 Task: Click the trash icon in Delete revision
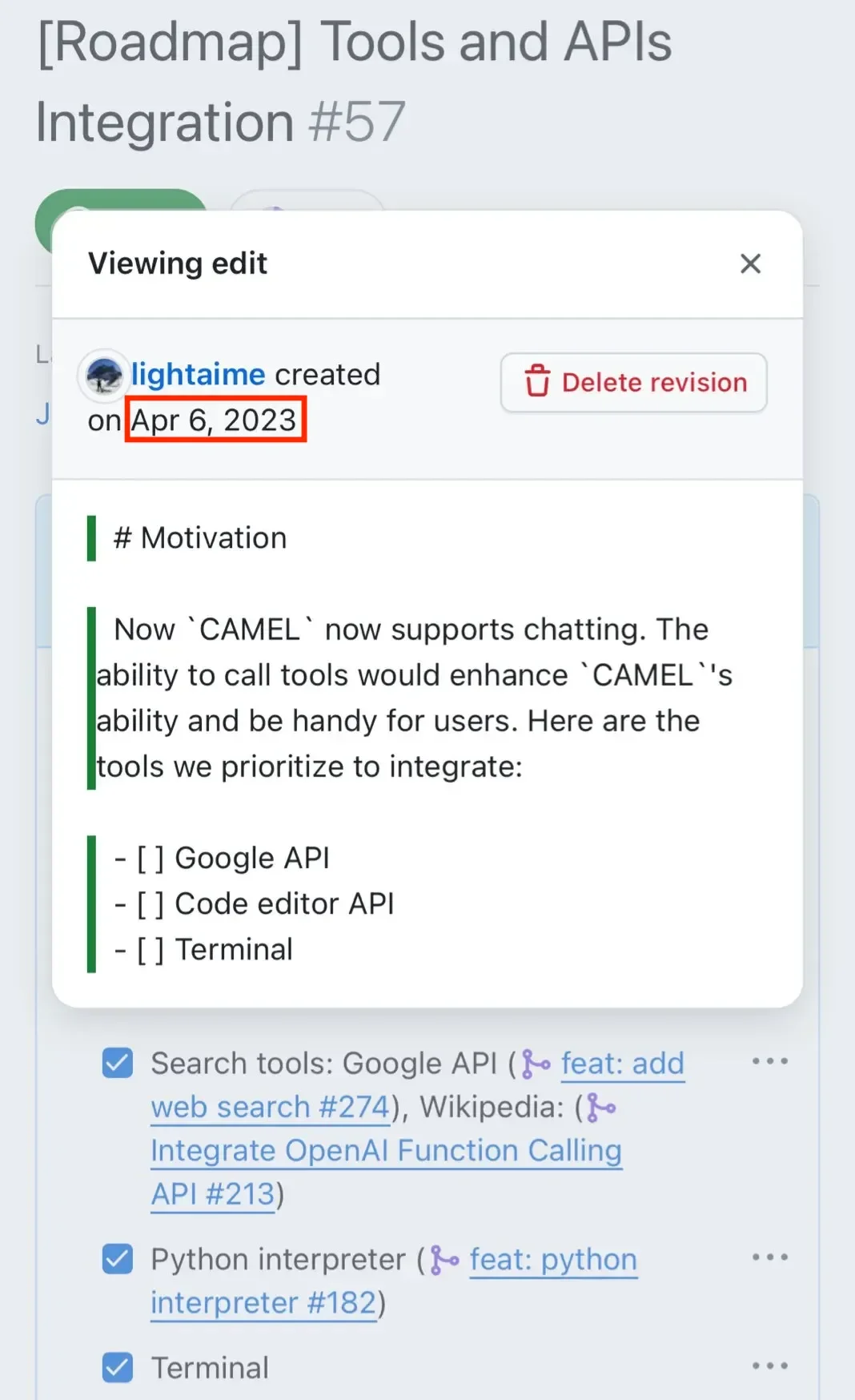537,381
